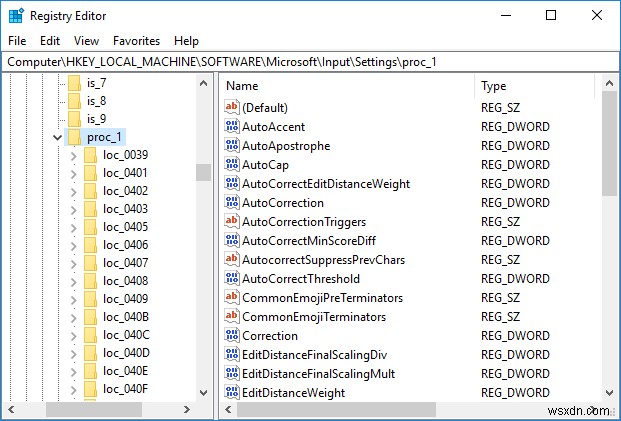621x421 pixels.
Task: Click the Type column header
Action: 537,86
